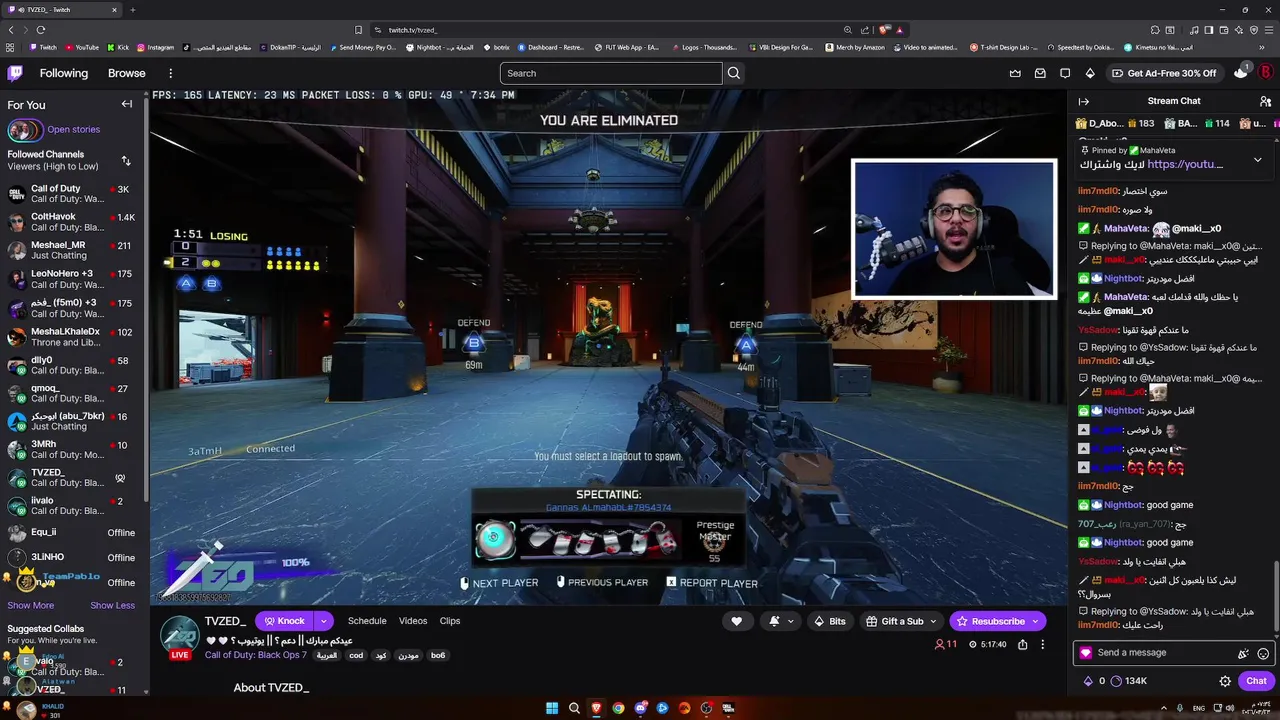Click the chat cheer sparkle icon
This screenshot has width=1280, height=720.
tap(1243, 653)
